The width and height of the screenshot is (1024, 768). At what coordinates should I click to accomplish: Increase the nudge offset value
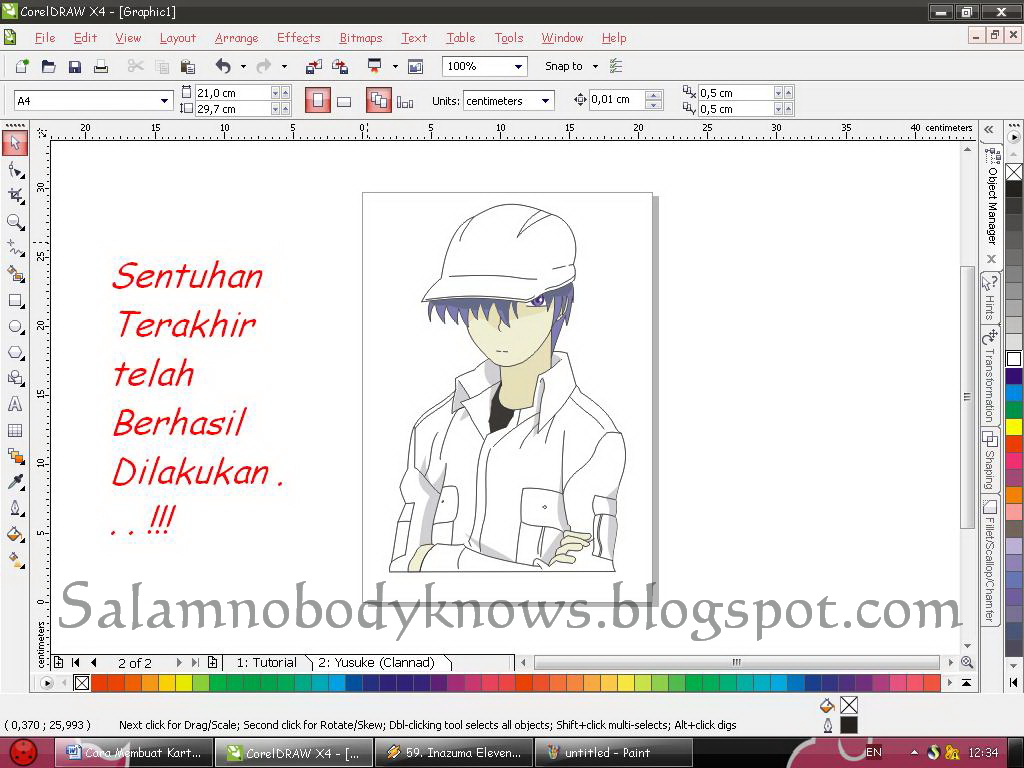click(653, 95)
